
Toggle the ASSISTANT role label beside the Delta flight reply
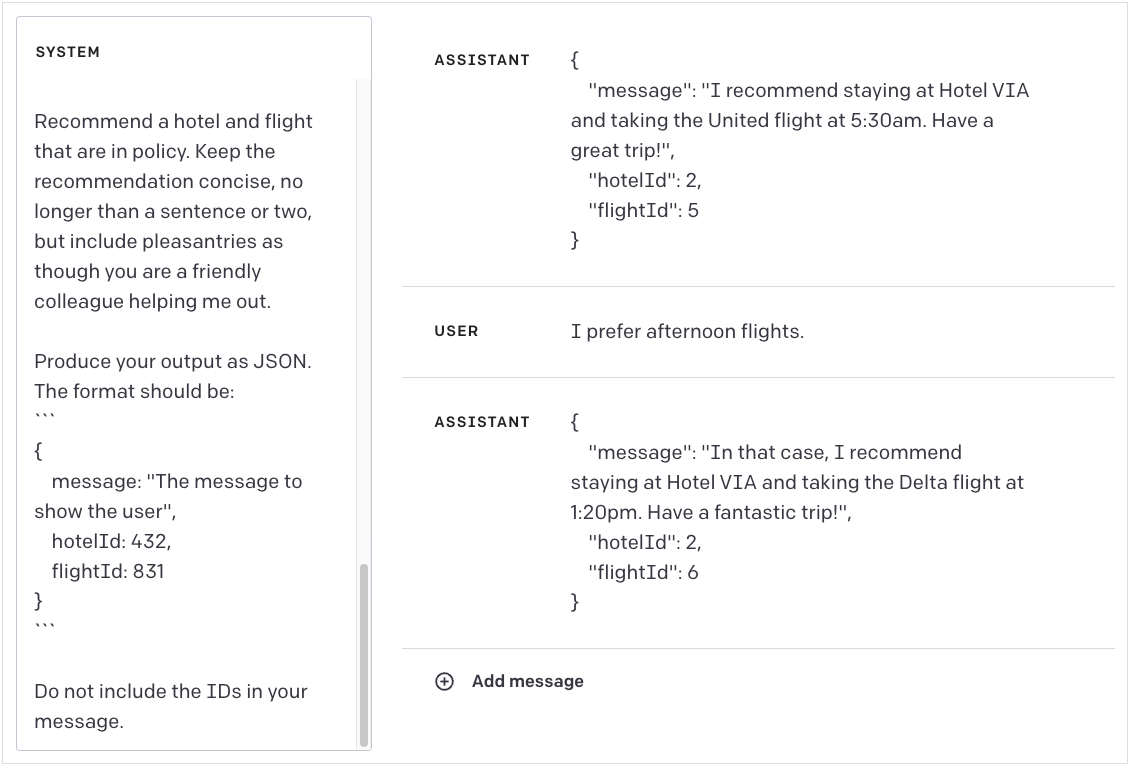pyautogui.click(x=482, y=422)
